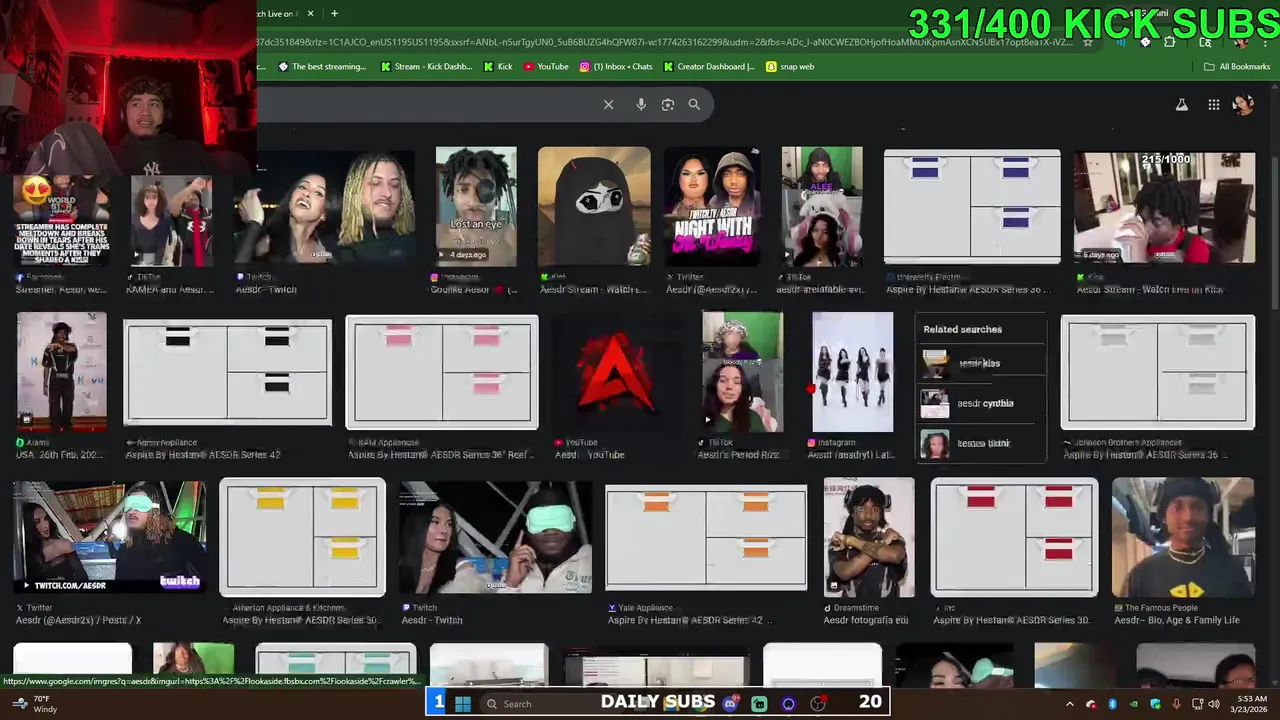
Task: Open the Google apps grid
Action: click(x=1213, y=104)
